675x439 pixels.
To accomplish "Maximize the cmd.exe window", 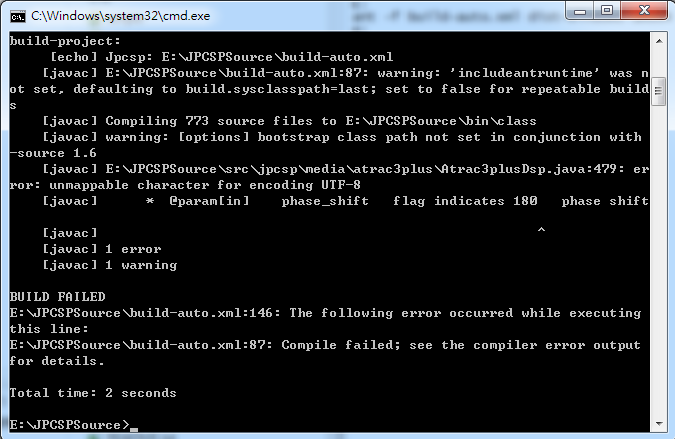I will click(607, 11).
